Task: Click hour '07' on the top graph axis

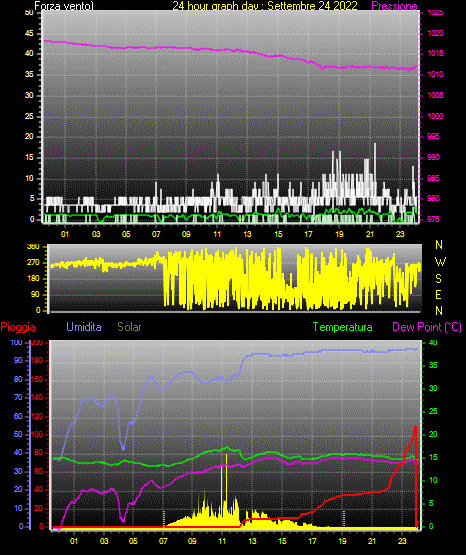Action: [156, 234]
